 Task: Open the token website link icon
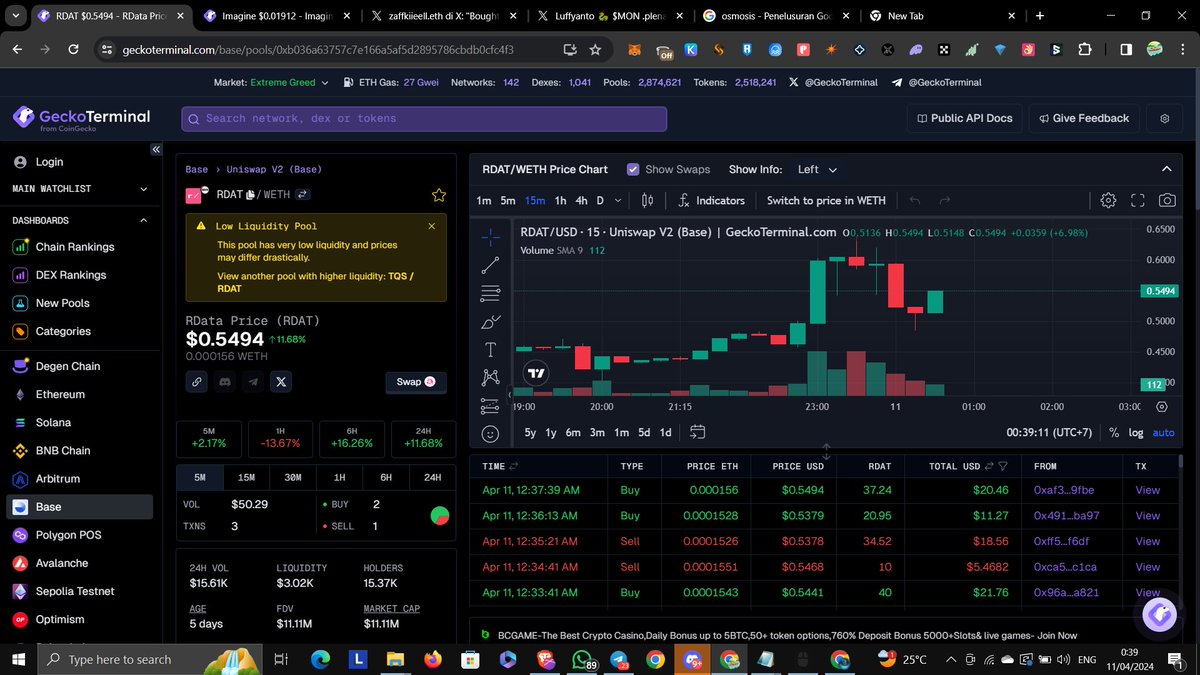point(197,381)
